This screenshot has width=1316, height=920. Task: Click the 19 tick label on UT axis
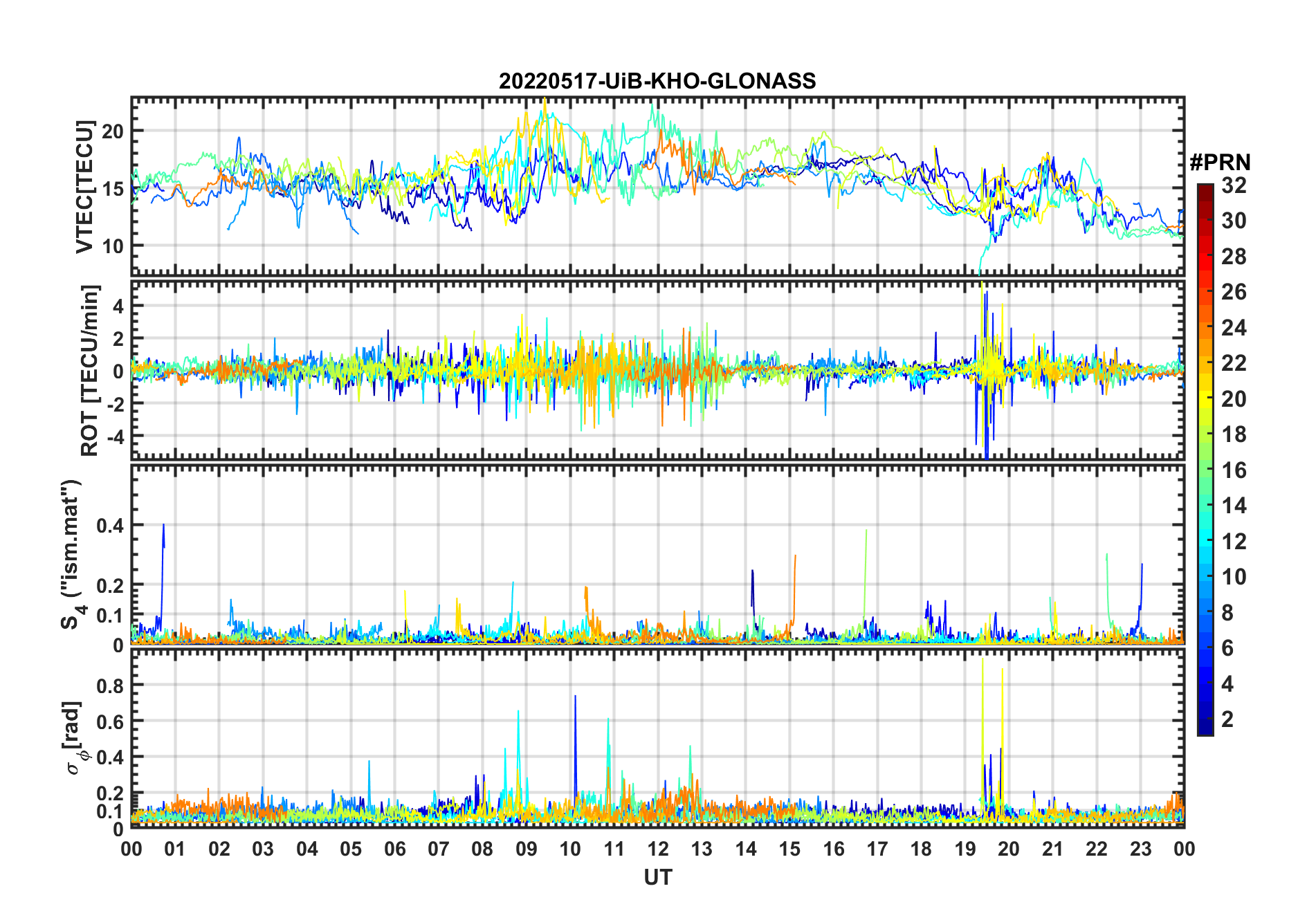tap(965, 849)
